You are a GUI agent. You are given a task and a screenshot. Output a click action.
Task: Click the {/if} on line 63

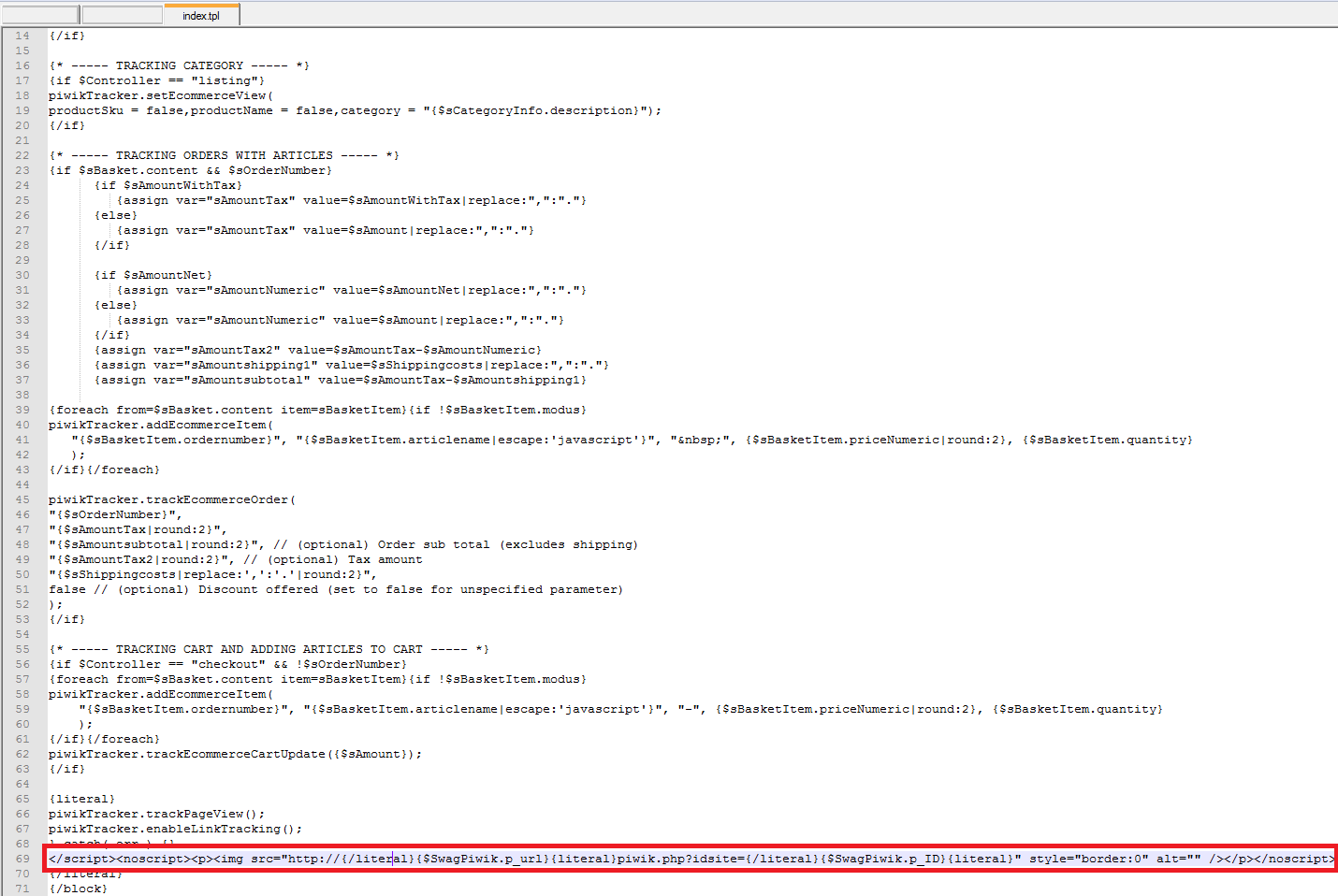(67, 769)
